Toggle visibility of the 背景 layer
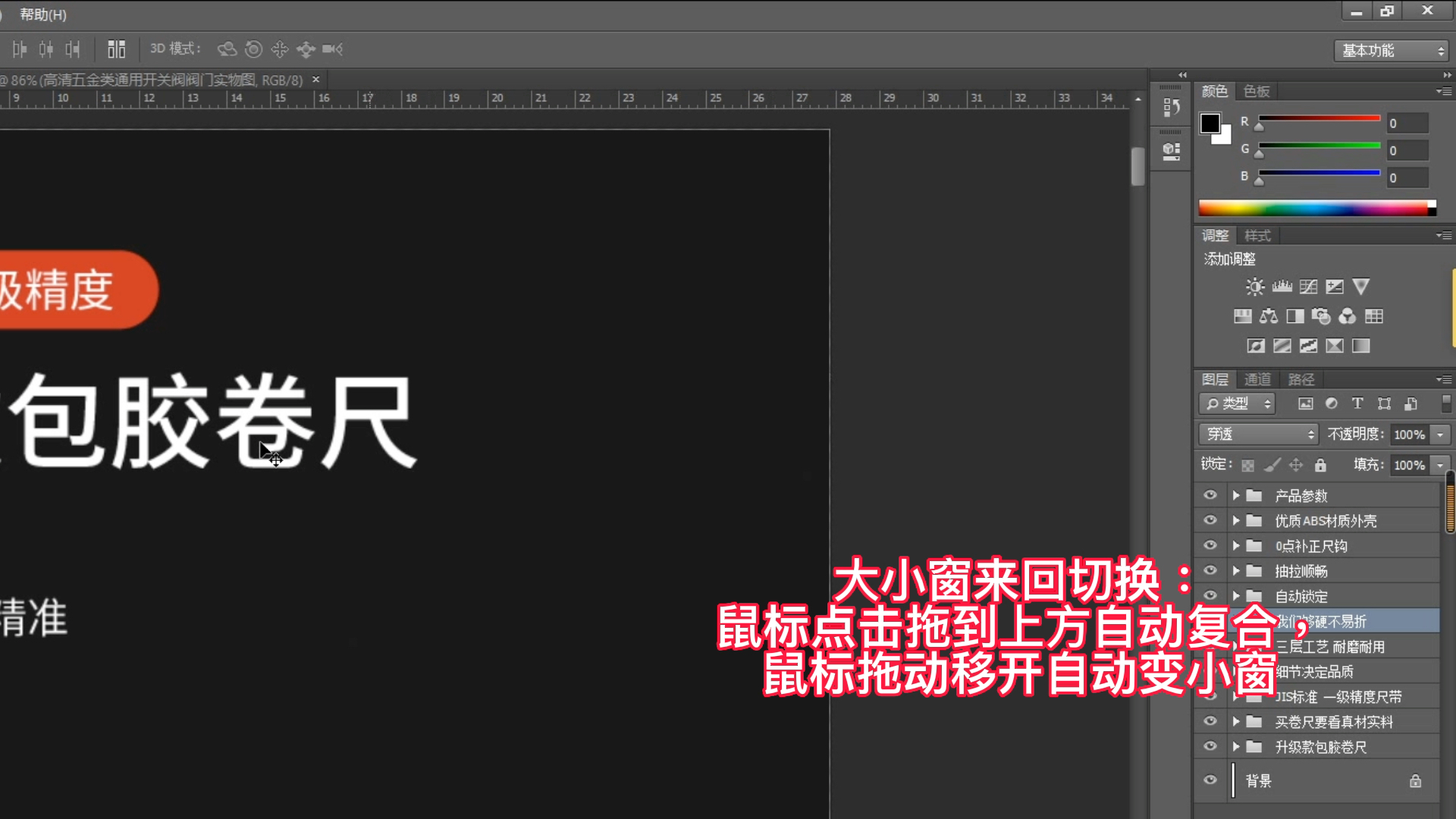 pos(1210,780)
